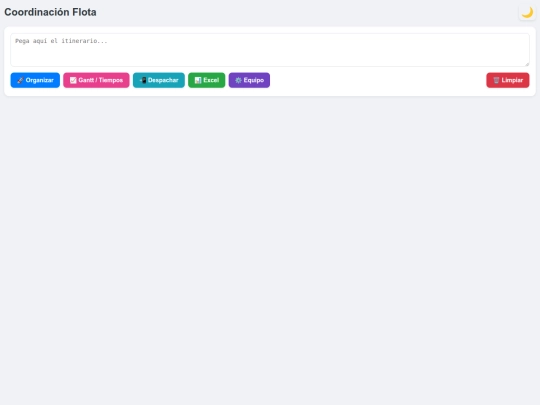
Task: Click the textarea resize handle corner
Action: 527,64
